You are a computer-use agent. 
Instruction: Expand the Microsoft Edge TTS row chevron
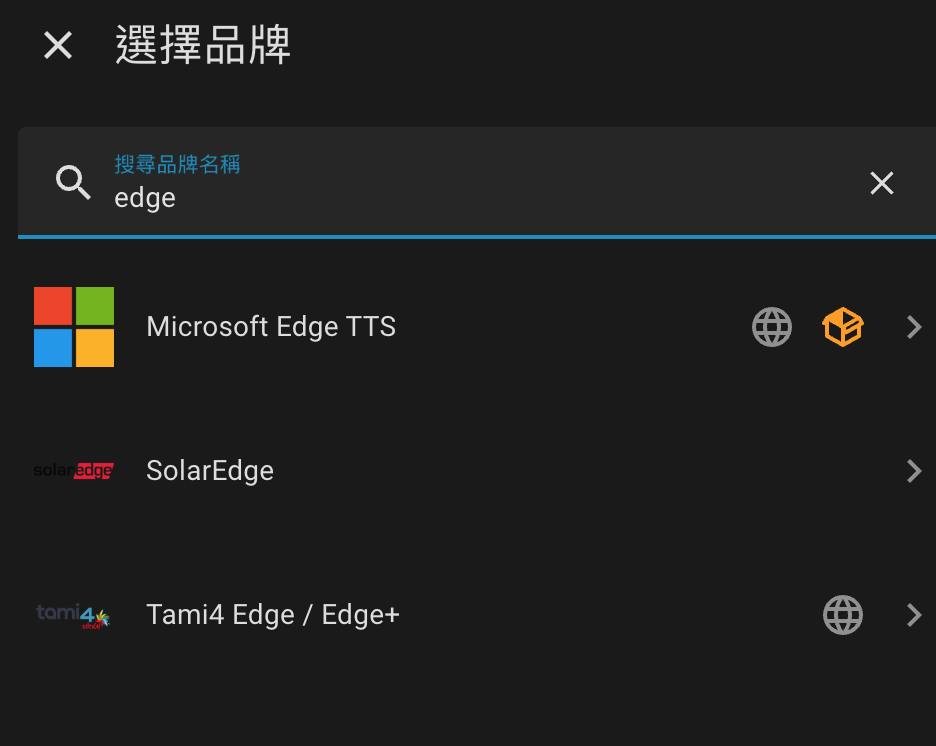(x=913, y=327)
